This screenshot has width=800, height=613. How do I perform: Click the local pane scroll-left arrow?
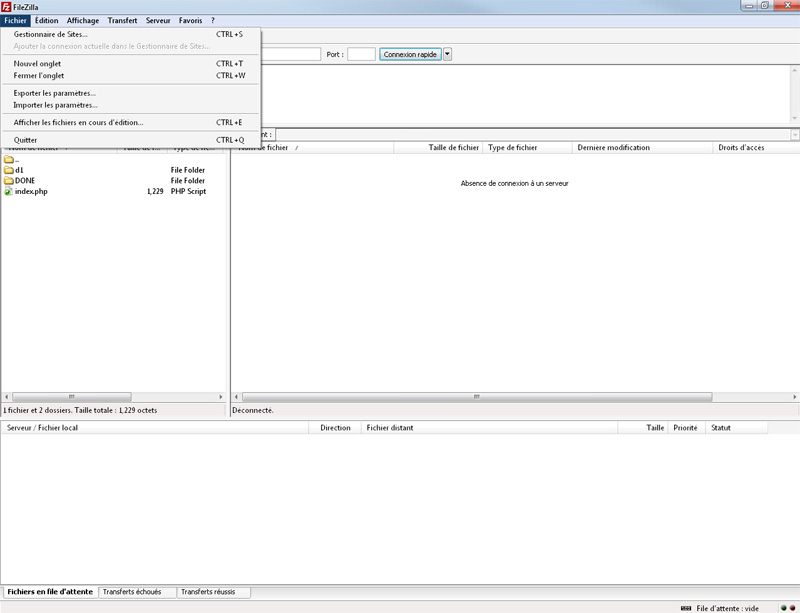pyautogui.click(x=6, y=397)
